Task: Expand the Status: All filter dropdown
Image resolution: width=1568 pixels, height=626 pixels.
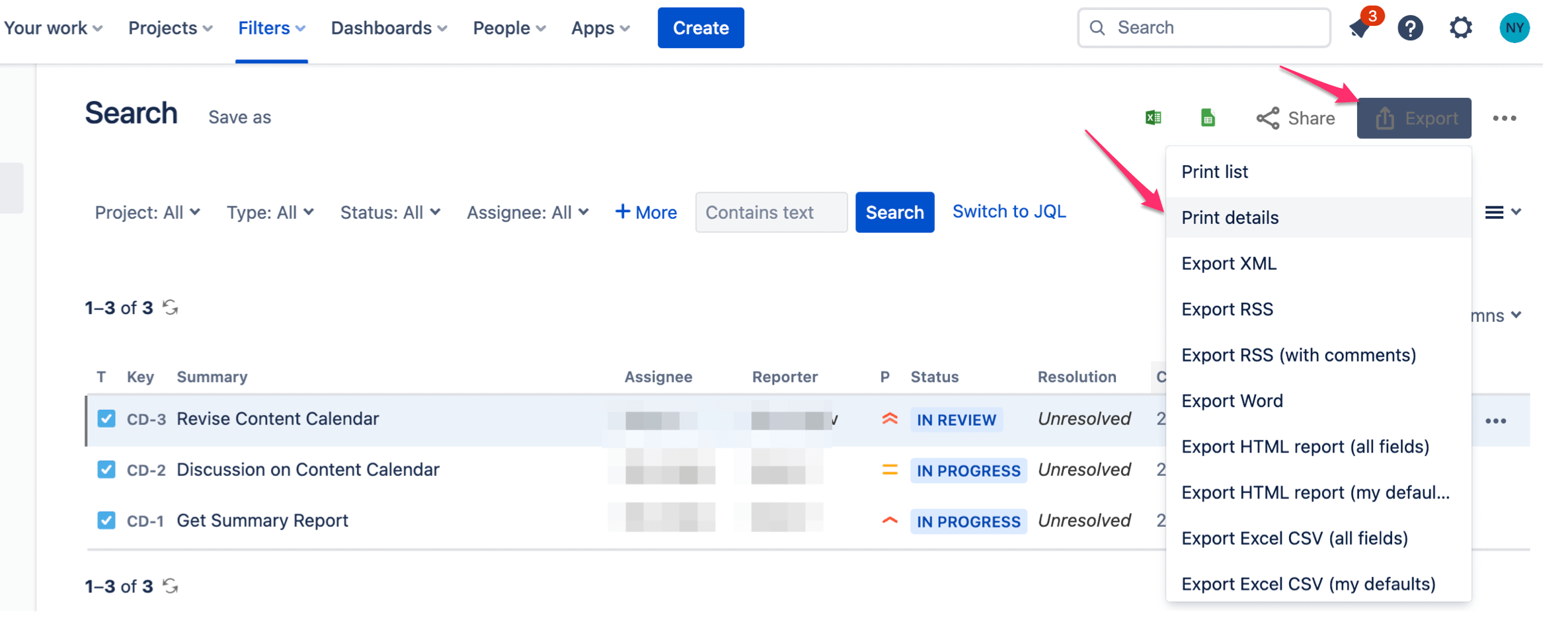Action: pos(390,212)
